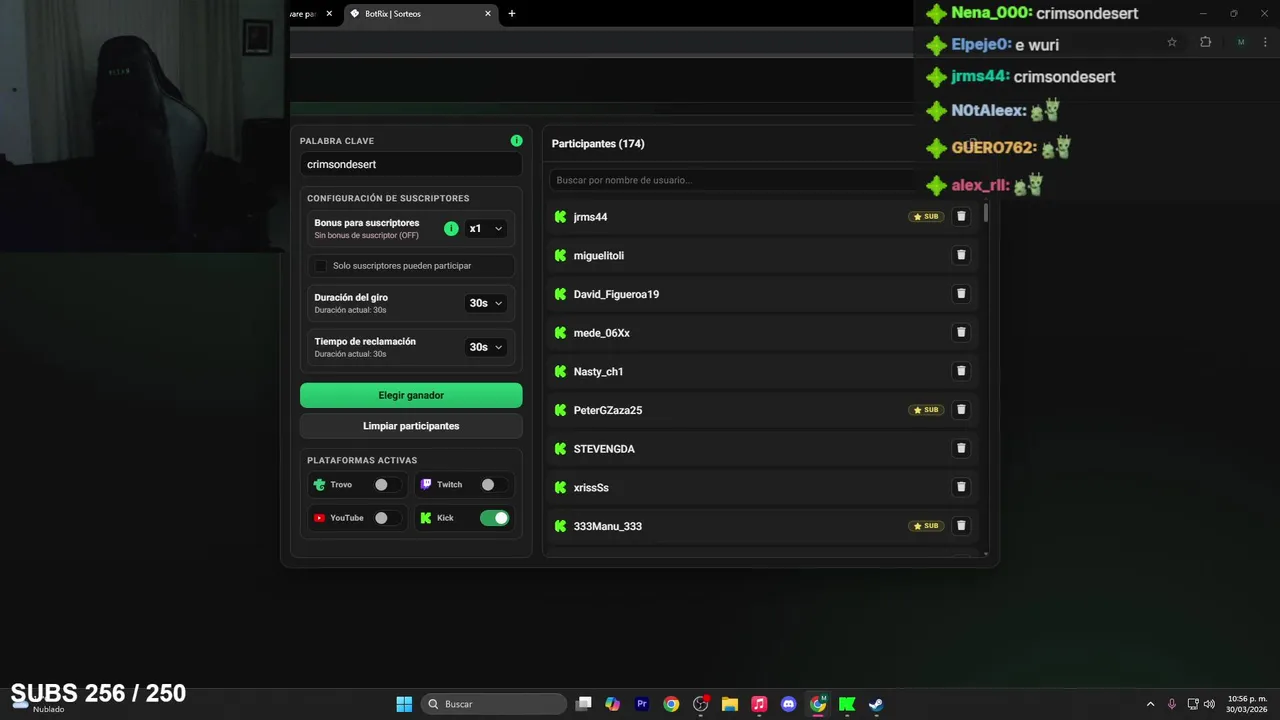
Task: Click the participants list scrollbar thumb
Action: tap(986, 213)
